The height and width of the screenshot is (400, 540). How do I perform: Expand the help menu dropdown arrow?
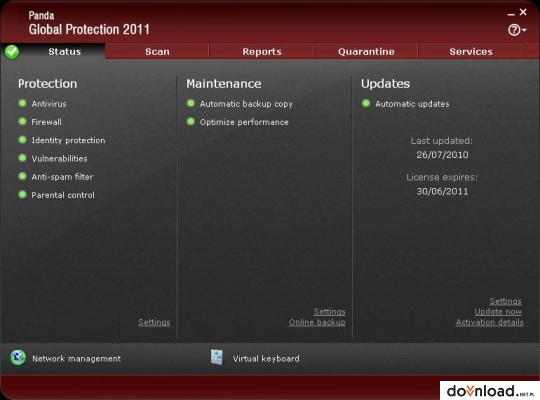click(524, 30)
